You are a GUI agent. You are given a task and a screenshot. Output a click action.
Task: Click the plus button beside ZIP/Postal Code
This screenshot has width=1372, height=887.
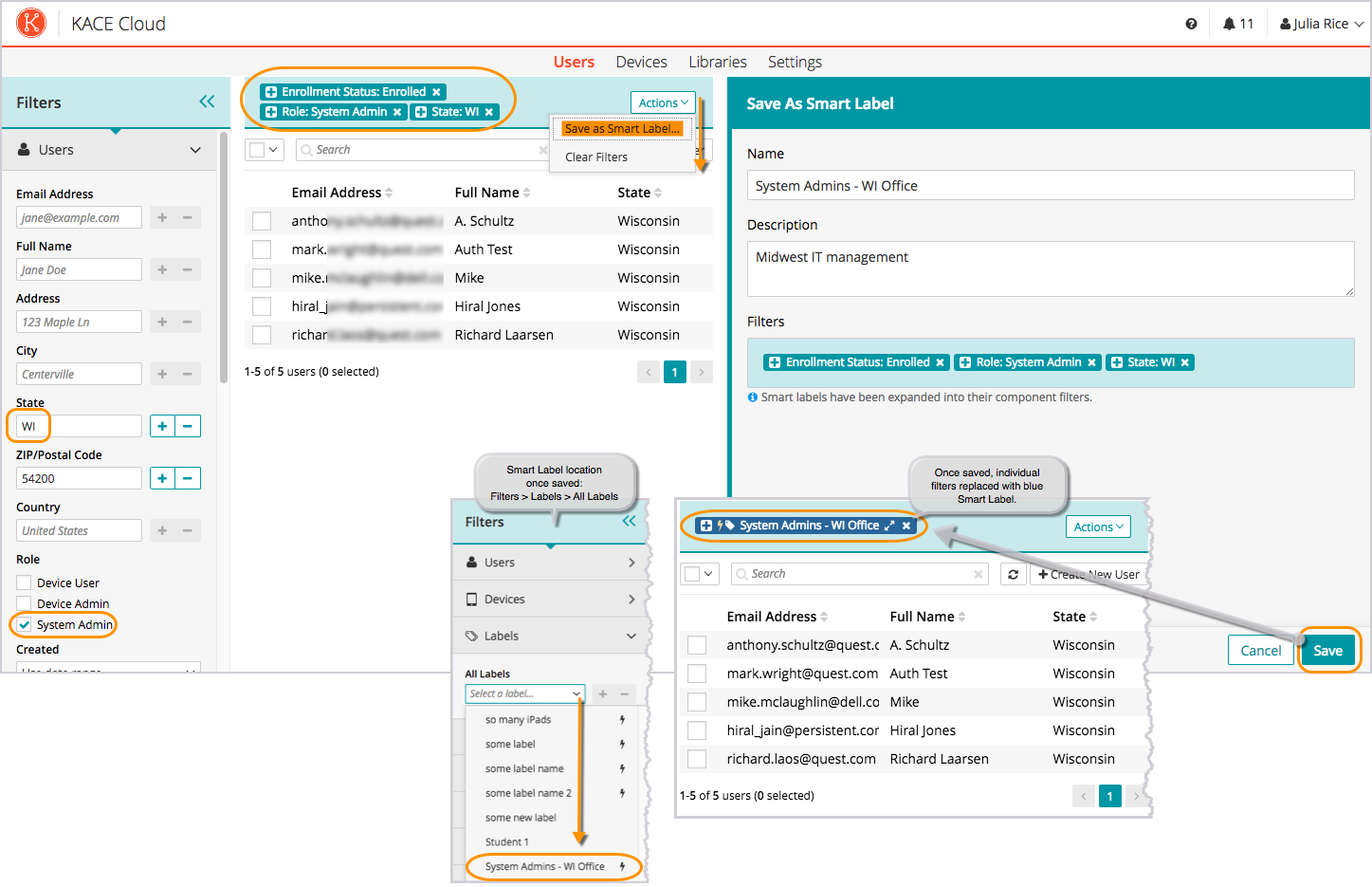click(162, 478)
